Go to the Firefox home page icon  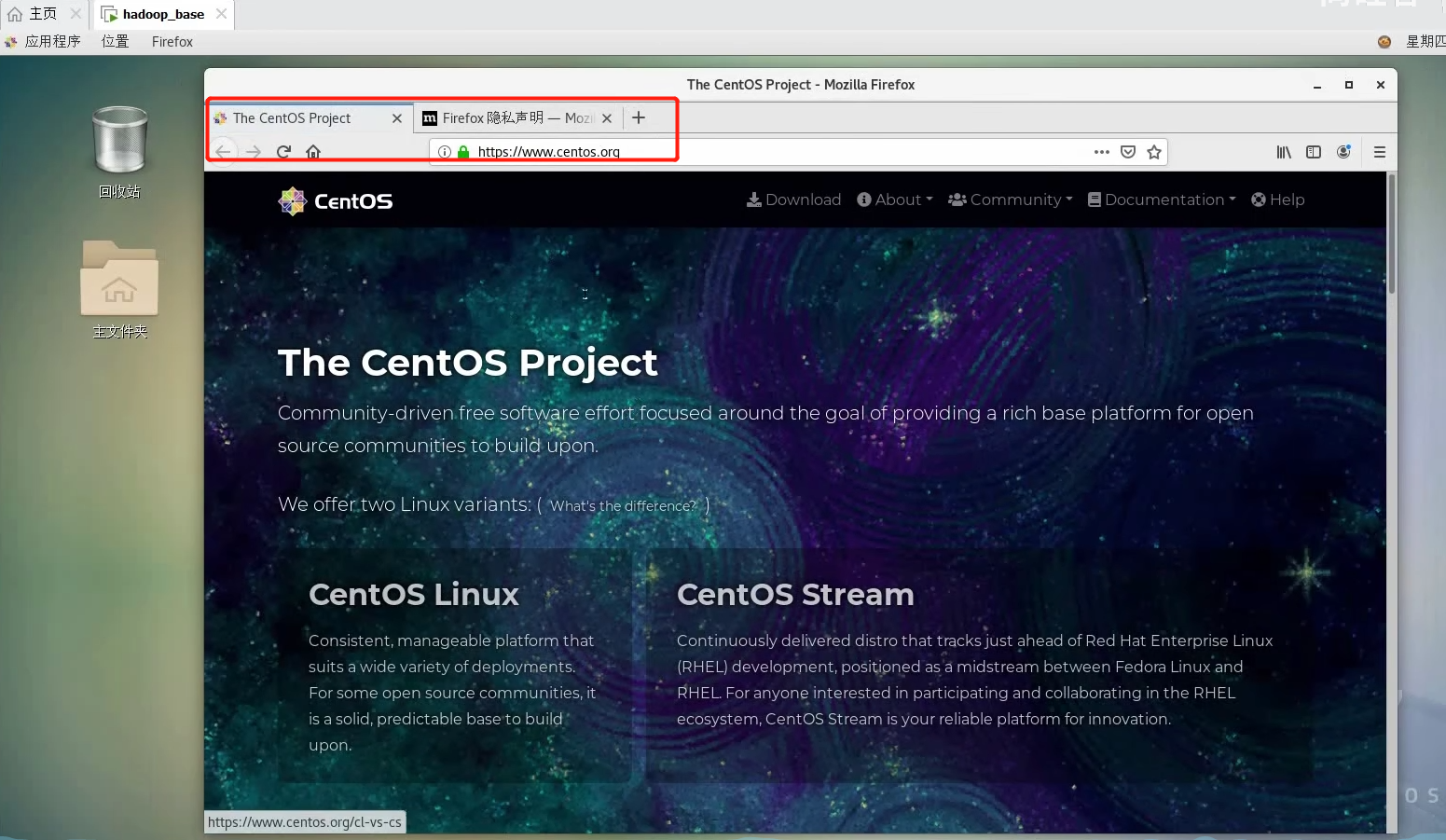313,151
